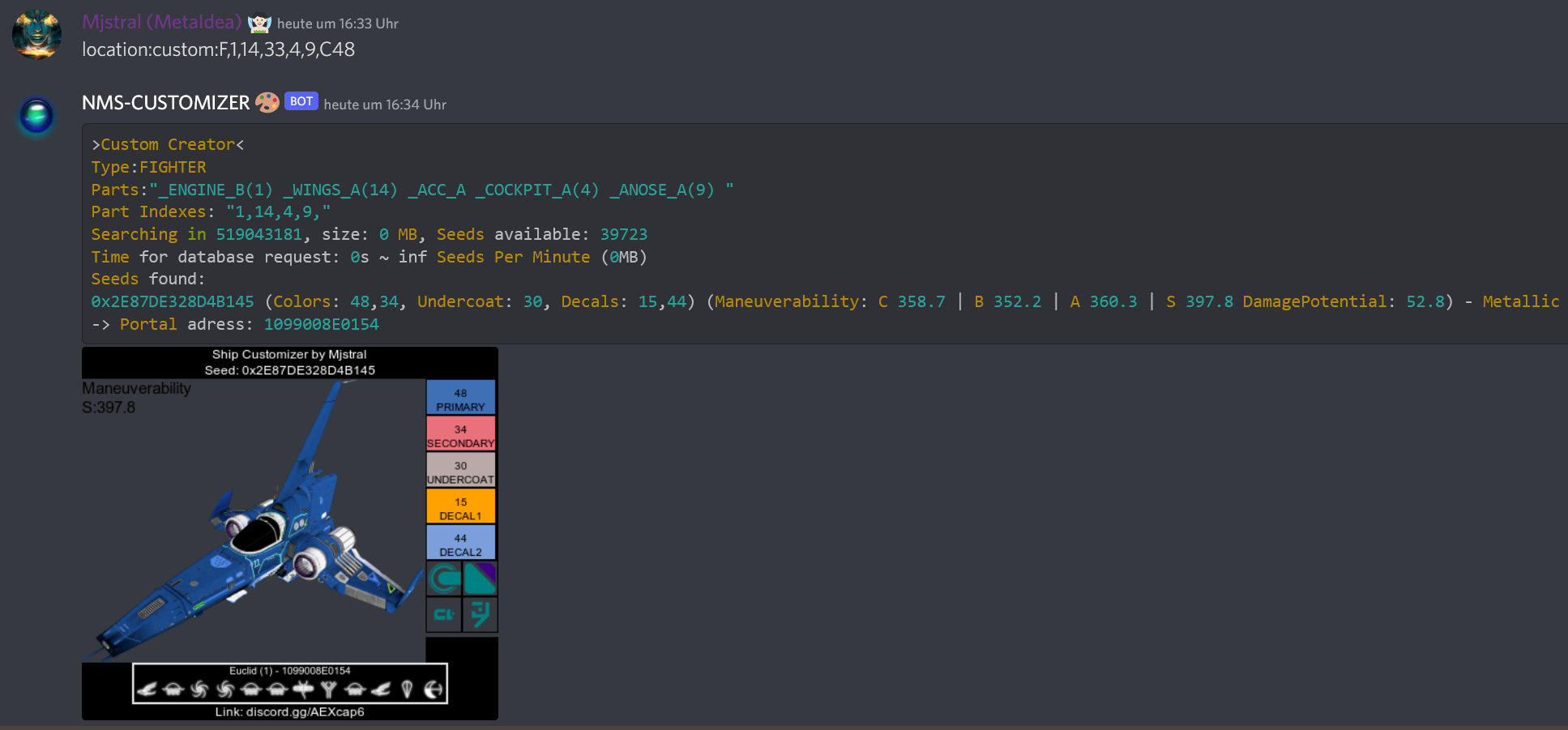Click the NMS-CUSTOMIZER bot avatar
This screenshot has height=730, width=1568.
36,116
